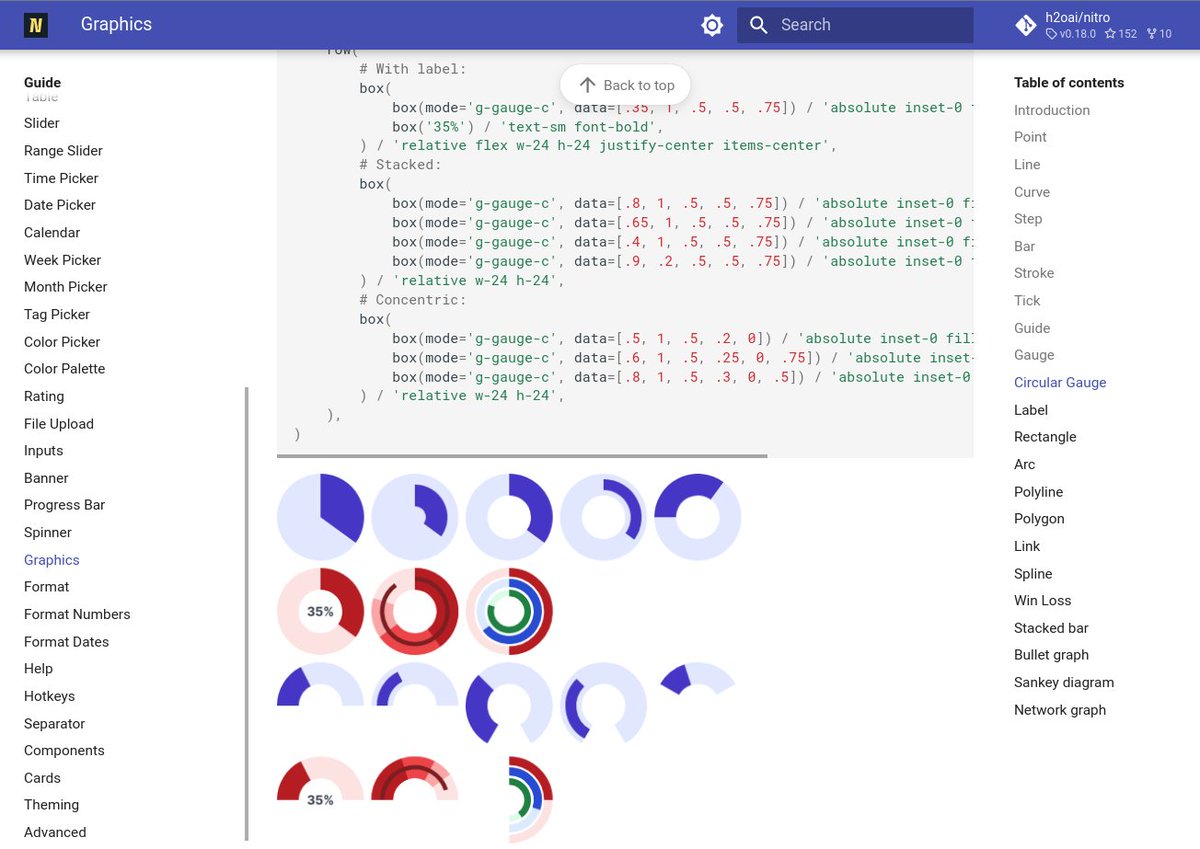Open Components in sidebar
This screenshot has height=849, width=1200.
click(64, 751)
